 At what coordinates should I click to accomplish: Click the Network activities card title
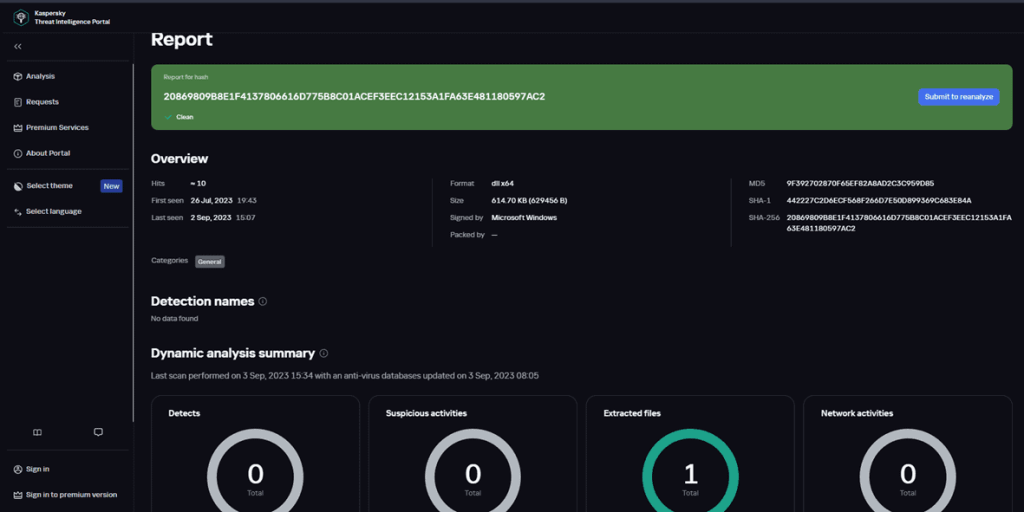click(x=857, y=413)
